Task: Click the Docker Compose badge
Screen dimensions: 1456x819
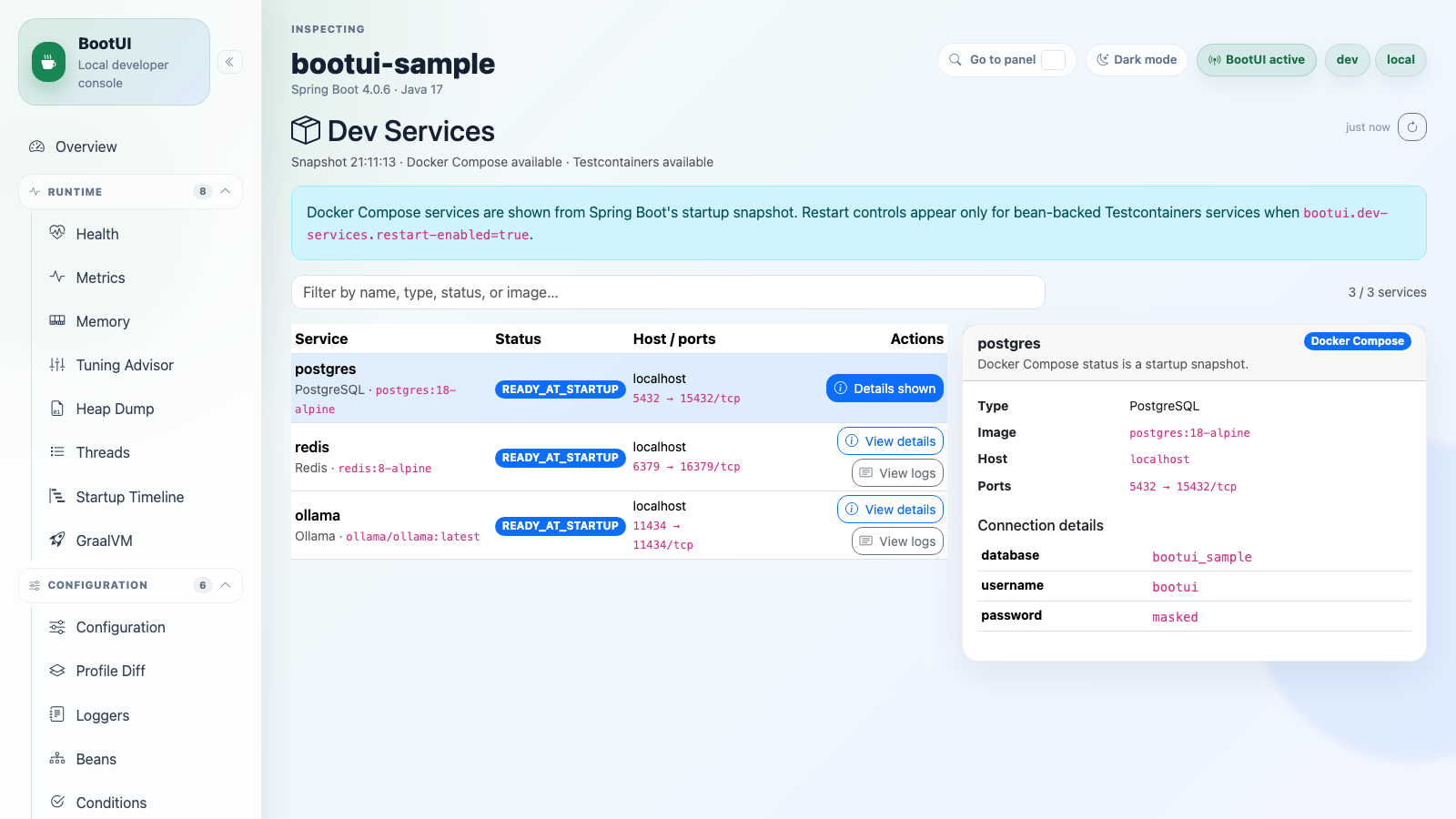Action: coord(1358,341)
